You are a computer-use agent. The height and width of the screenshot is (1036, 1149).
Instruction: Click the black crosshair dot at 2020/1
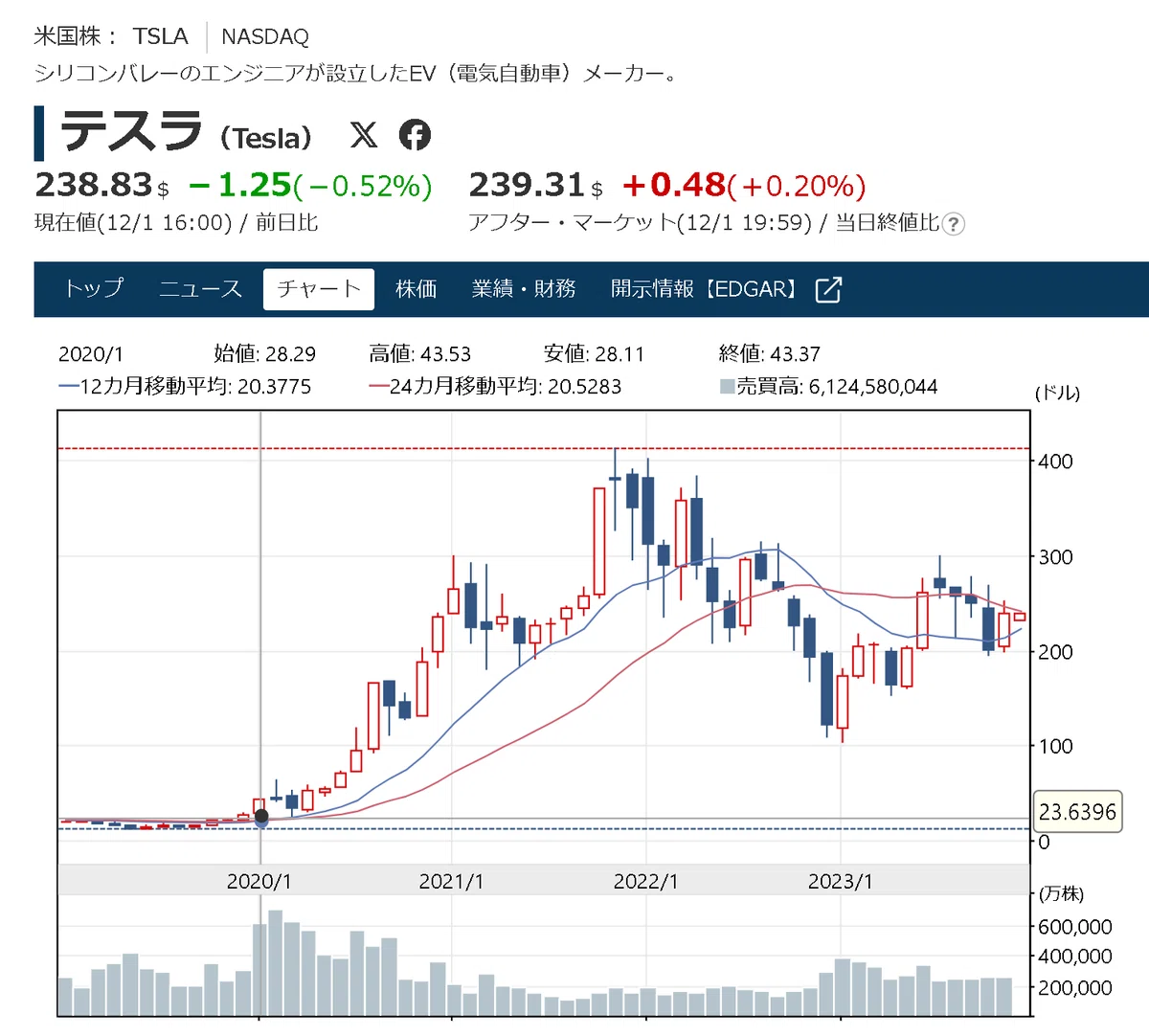260,817
